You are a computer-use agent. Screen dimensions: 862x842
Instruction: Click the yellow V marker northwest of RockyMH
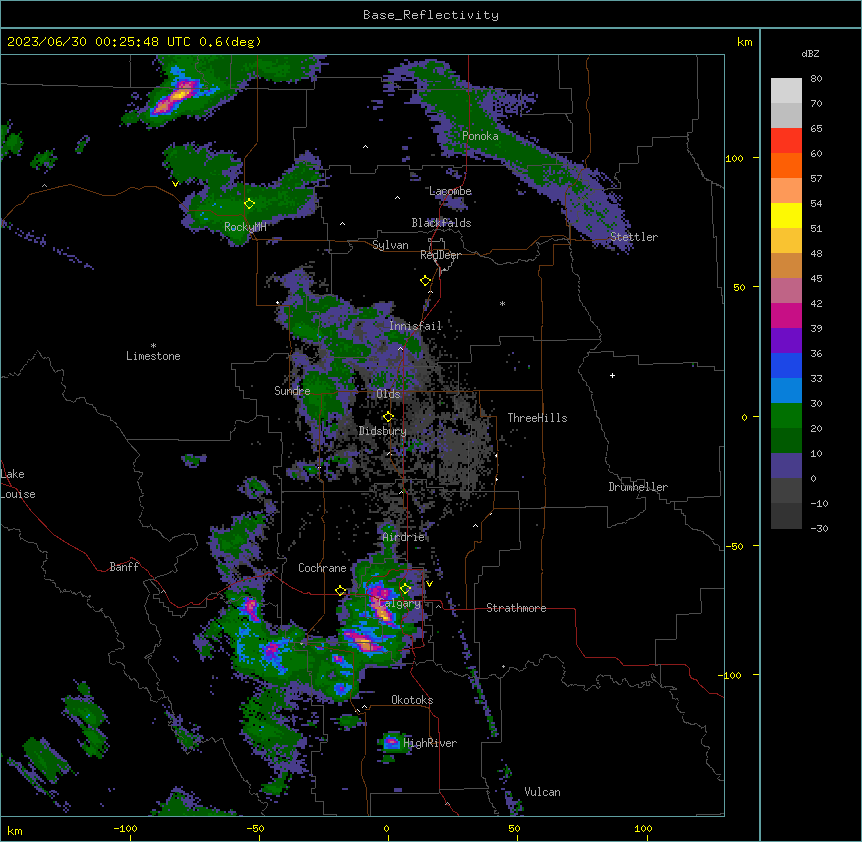pos(175,184)
